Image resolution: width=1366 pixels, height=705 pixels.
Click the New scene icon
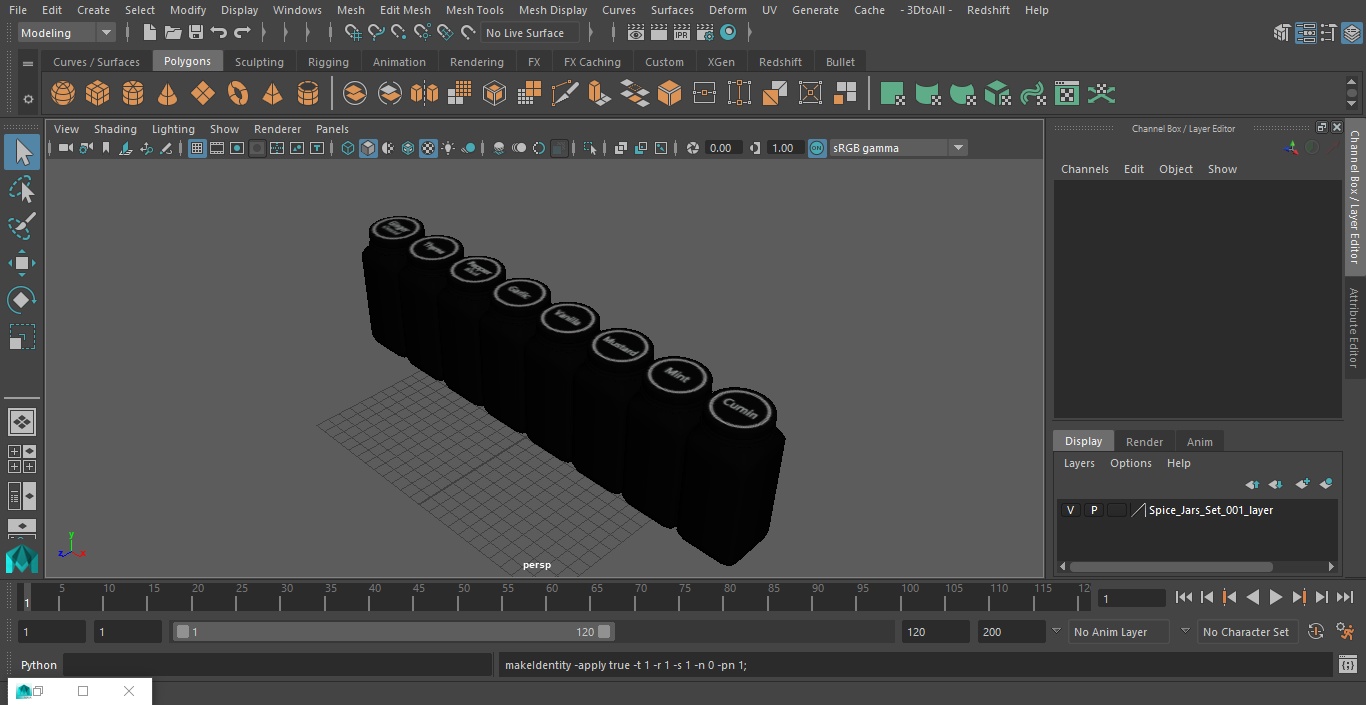tap(149, 33)
